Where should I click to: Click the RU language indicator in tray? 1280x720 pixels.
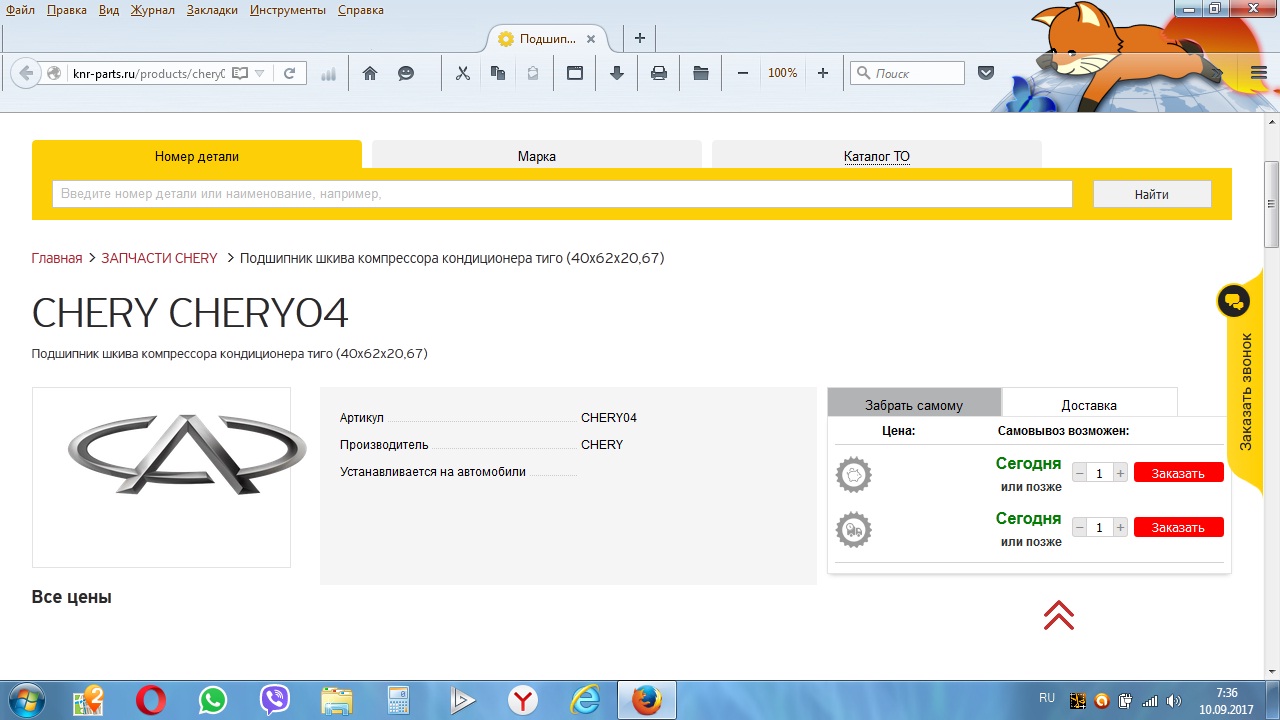[x=1047, y=697]
